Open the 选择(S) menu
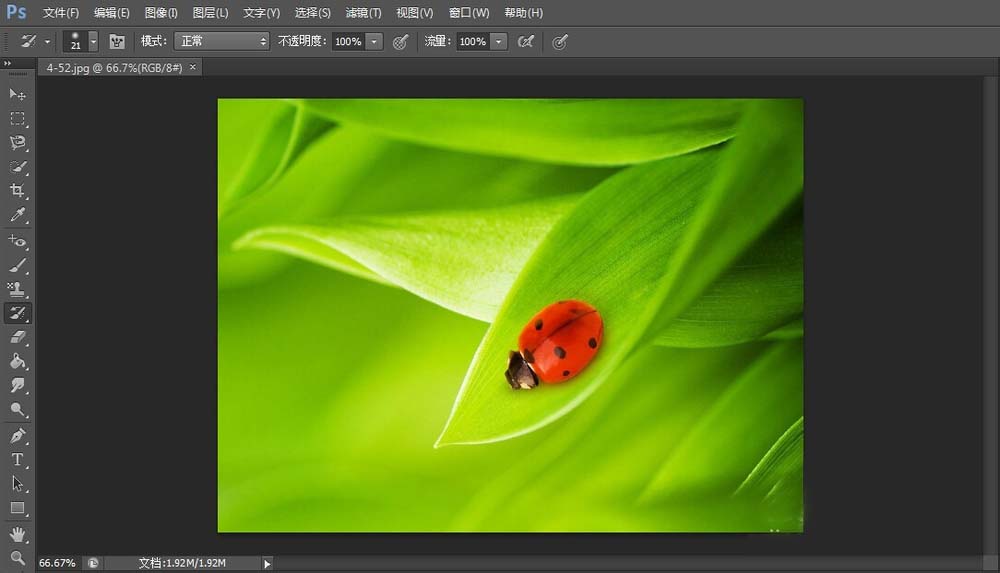Image resolution: width=1000 pixels, height=573 pixels. click(312, 13)
